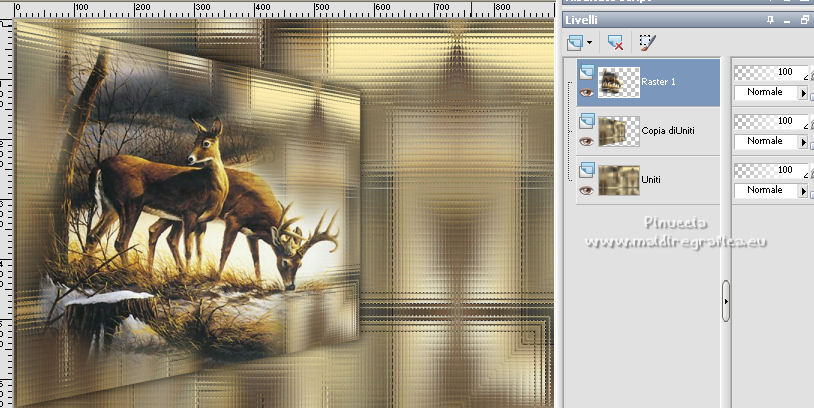Select the Raster 1 layer name
Screen dimensions: 814x408
(x=658, y=81)
